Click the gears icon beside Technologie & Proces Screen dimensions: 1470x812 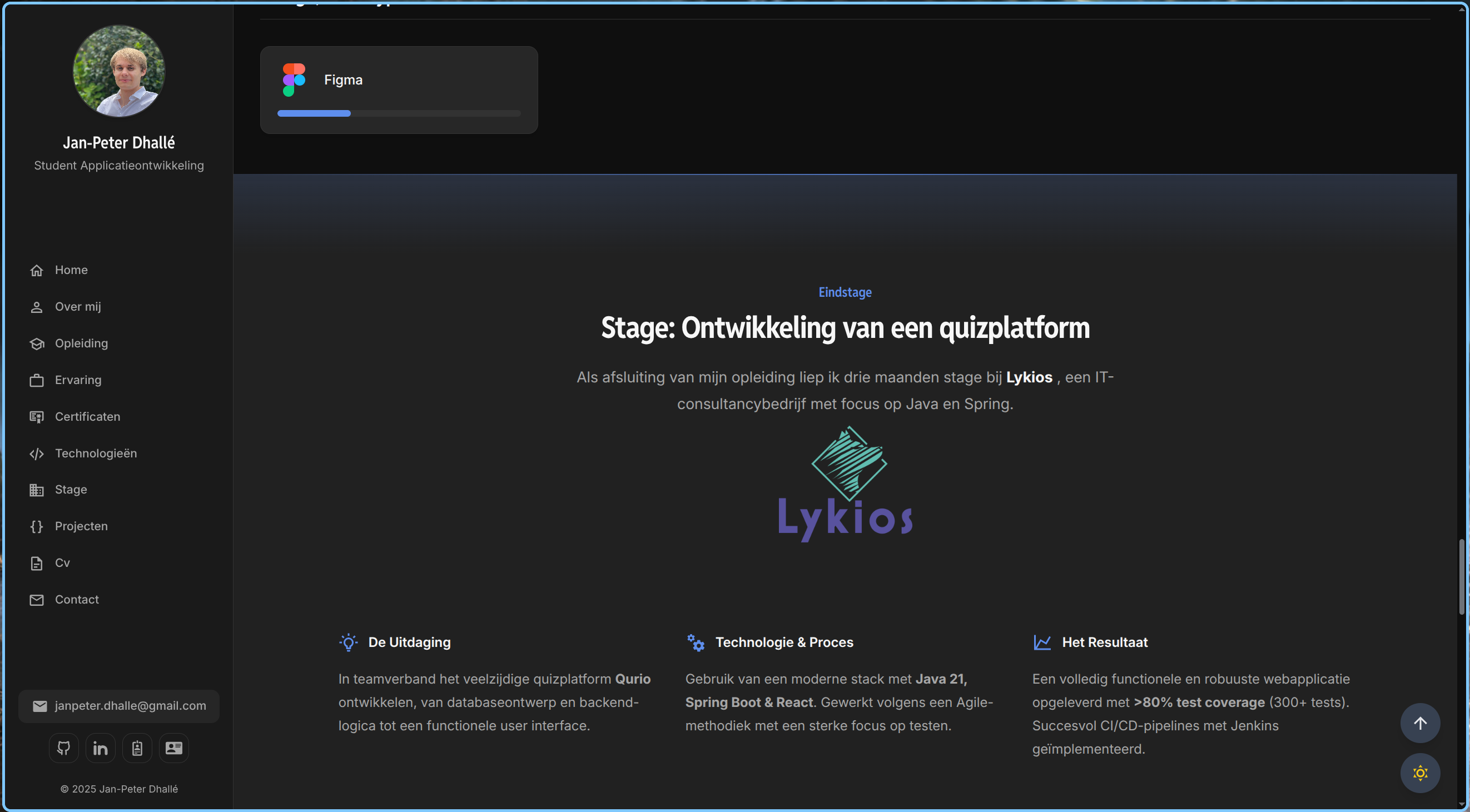click(696, 642)
